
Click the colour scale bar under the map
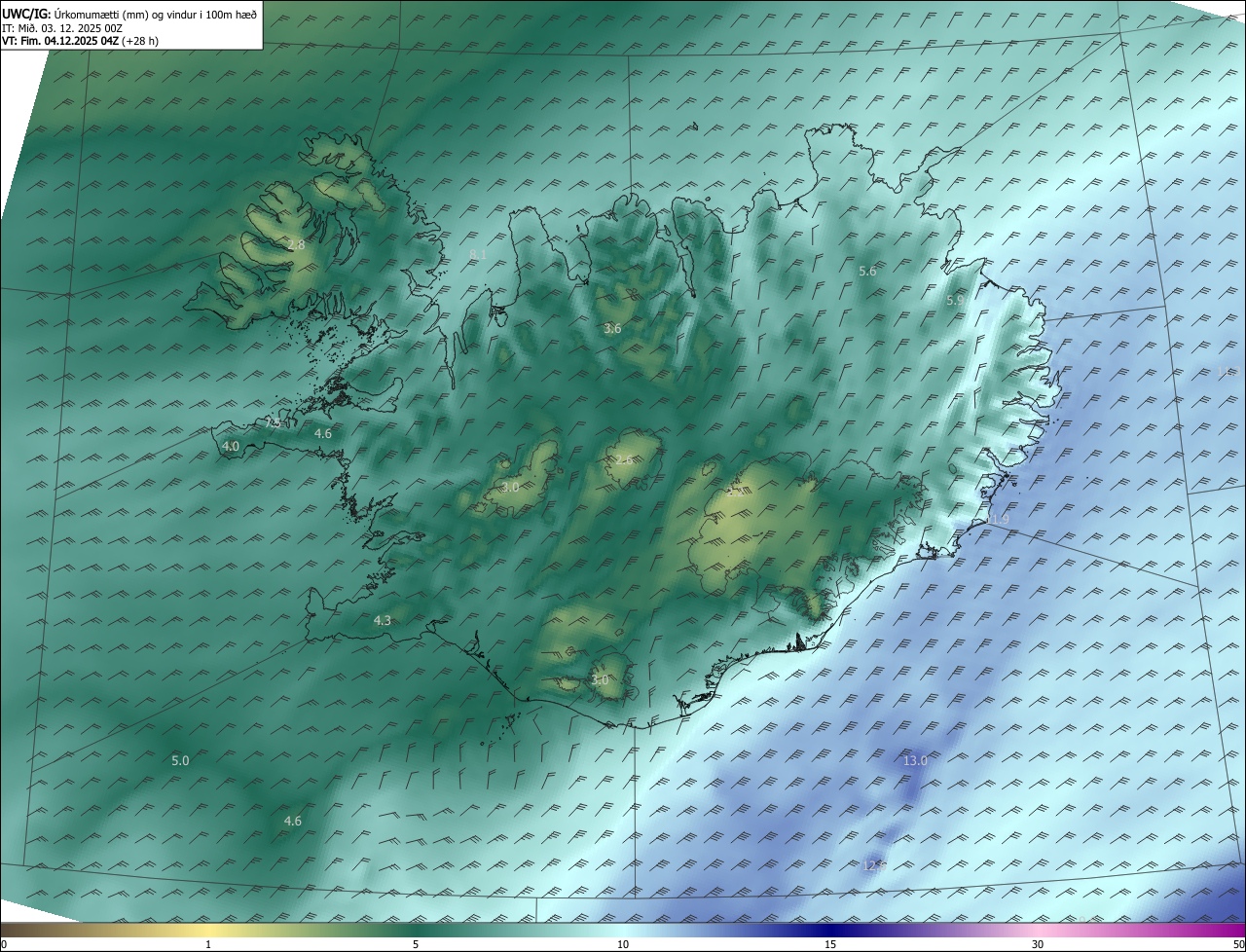point(623,931)
